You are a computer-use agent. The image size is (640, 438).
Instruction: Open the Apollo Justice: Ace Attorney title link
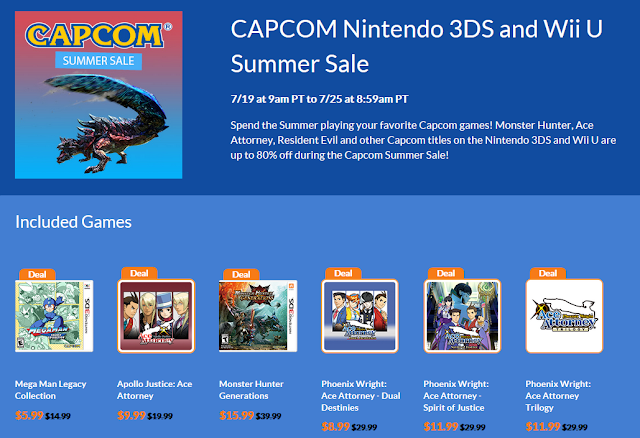155,390
